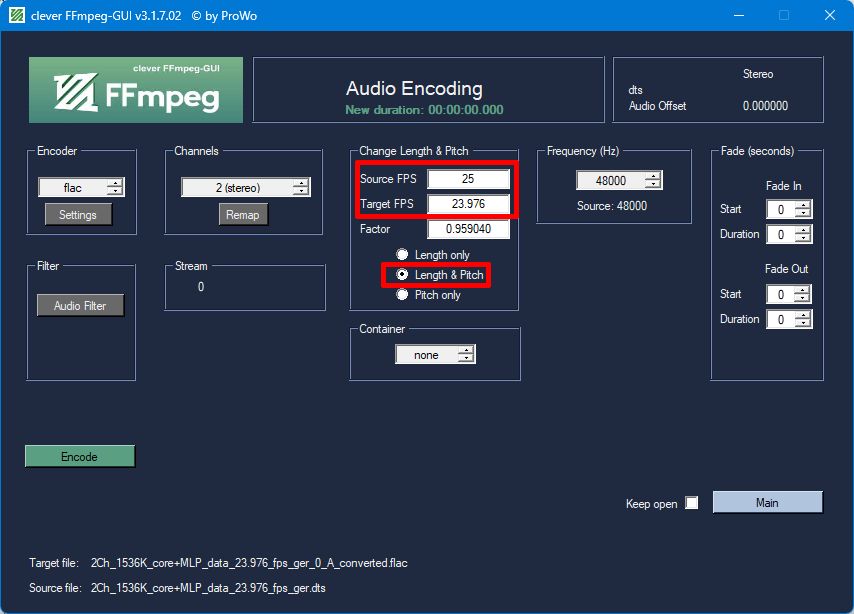Click Source file name text
The width and height of the screenshot is (854, 614).
[208, 588]
